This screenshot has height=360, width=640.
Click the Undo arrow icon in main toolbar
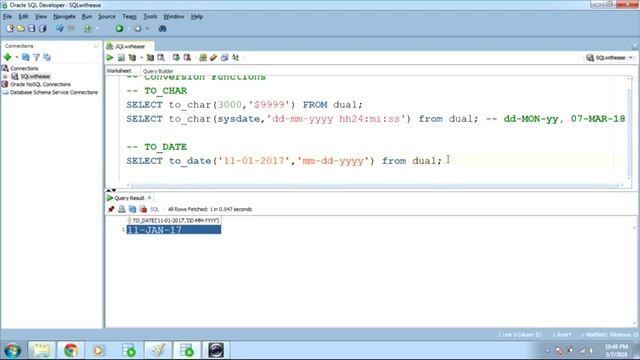[60, 29]
